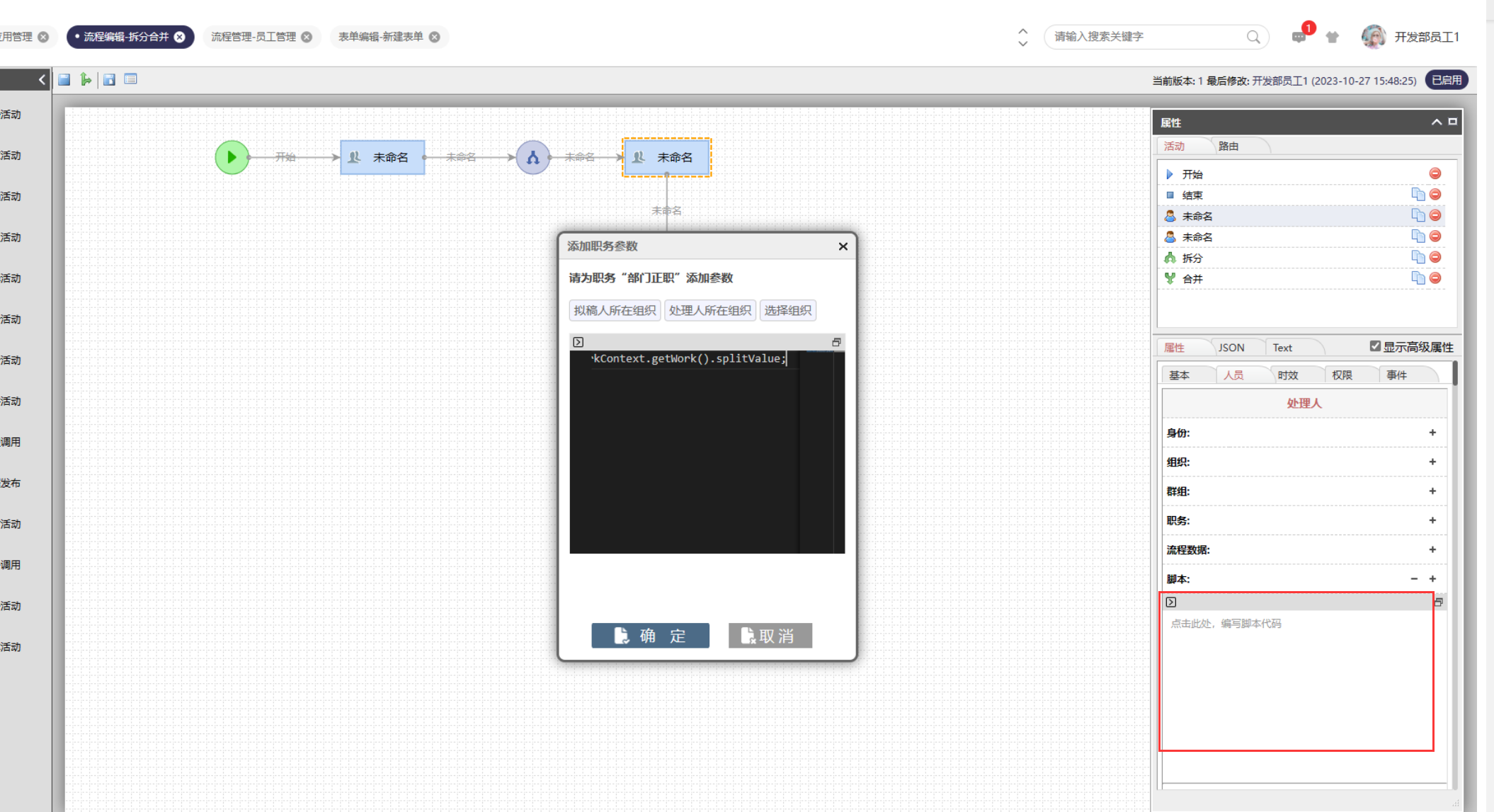Maximize the script editor in dialog
1494x812 pixels.
[836, 342]
